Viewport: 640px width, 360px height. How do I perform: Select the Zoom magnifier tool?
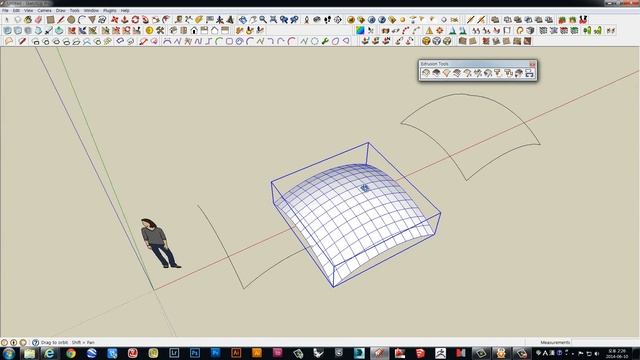coord(263,20)
